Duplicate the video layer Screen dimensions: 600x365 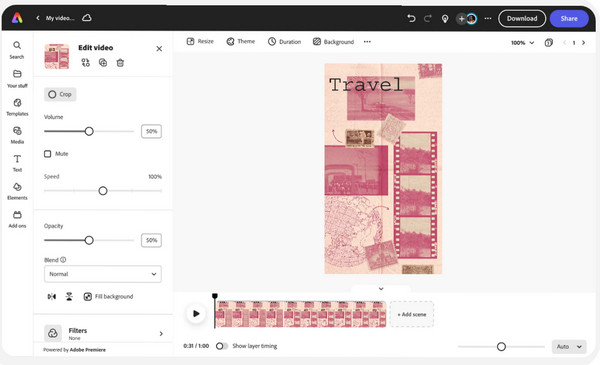pyautogui.click(x=103, y=62)
